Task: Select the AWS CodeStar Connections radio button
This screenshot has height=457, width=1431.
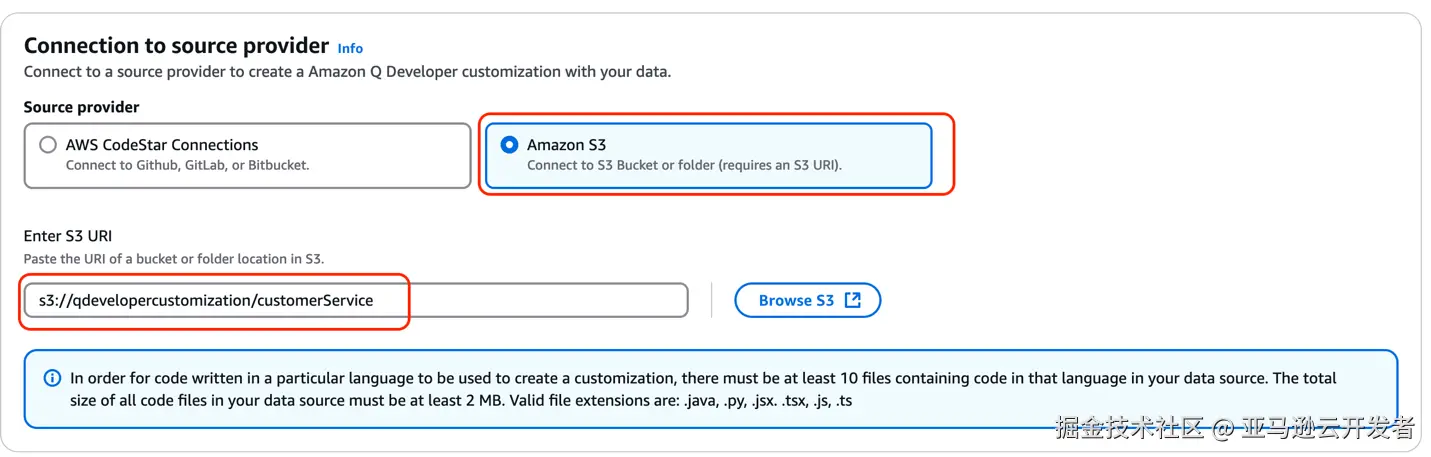Action: 48,145
